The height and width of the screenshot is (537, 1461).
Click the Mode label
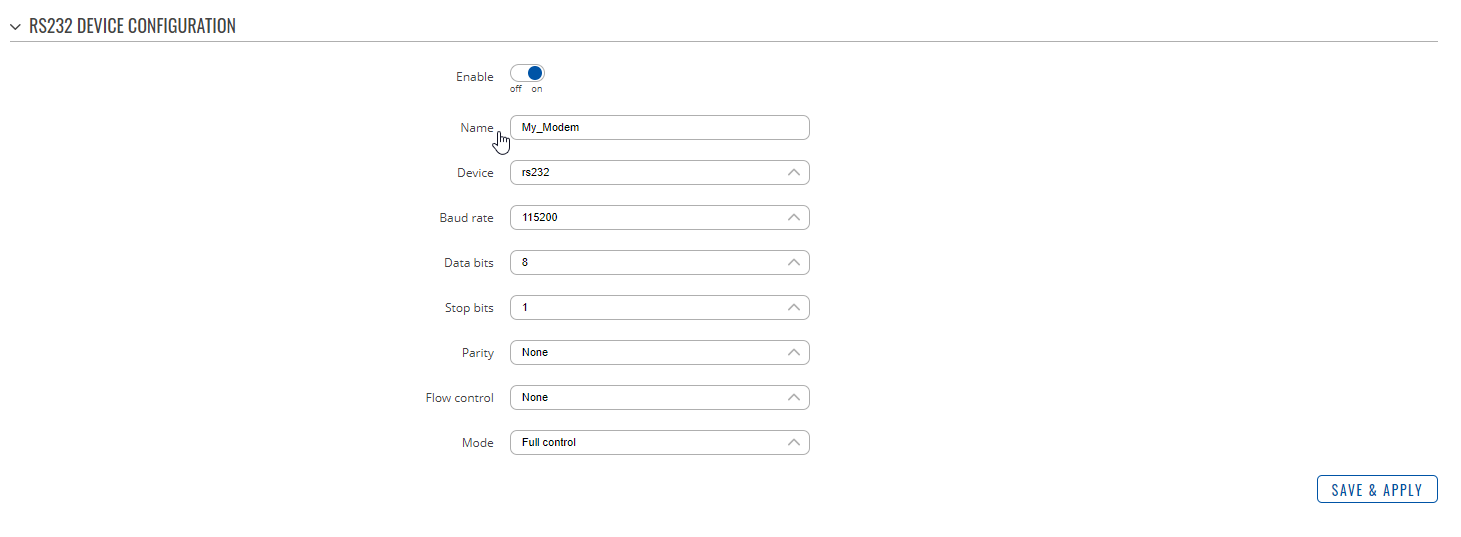(478, 443)
